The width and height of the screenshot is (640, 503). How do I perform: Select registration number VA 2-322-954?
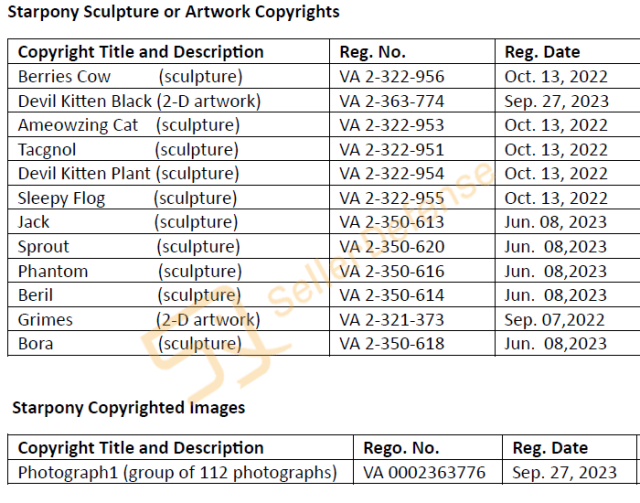(x=392, y=174)
